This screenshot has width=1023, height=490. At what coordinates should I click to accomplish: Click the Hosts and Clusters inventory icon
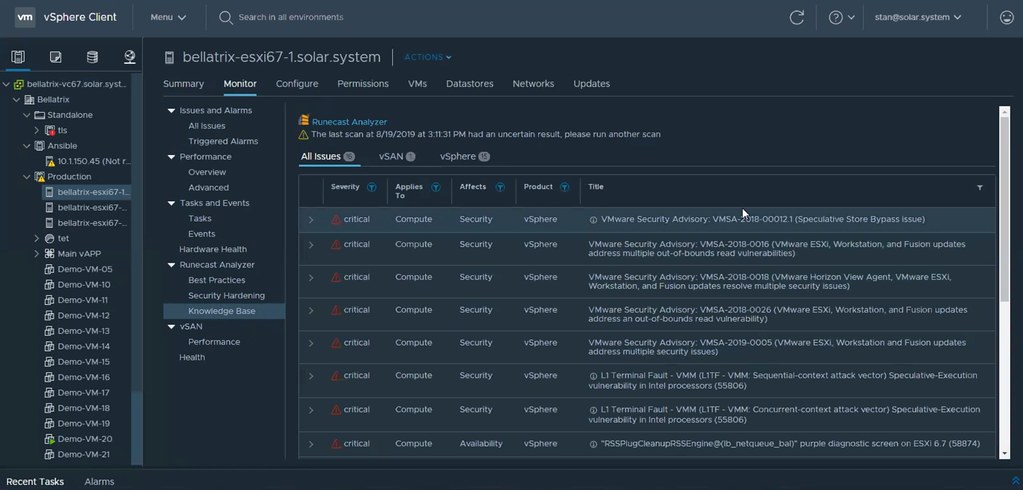[x=18, y=57]
